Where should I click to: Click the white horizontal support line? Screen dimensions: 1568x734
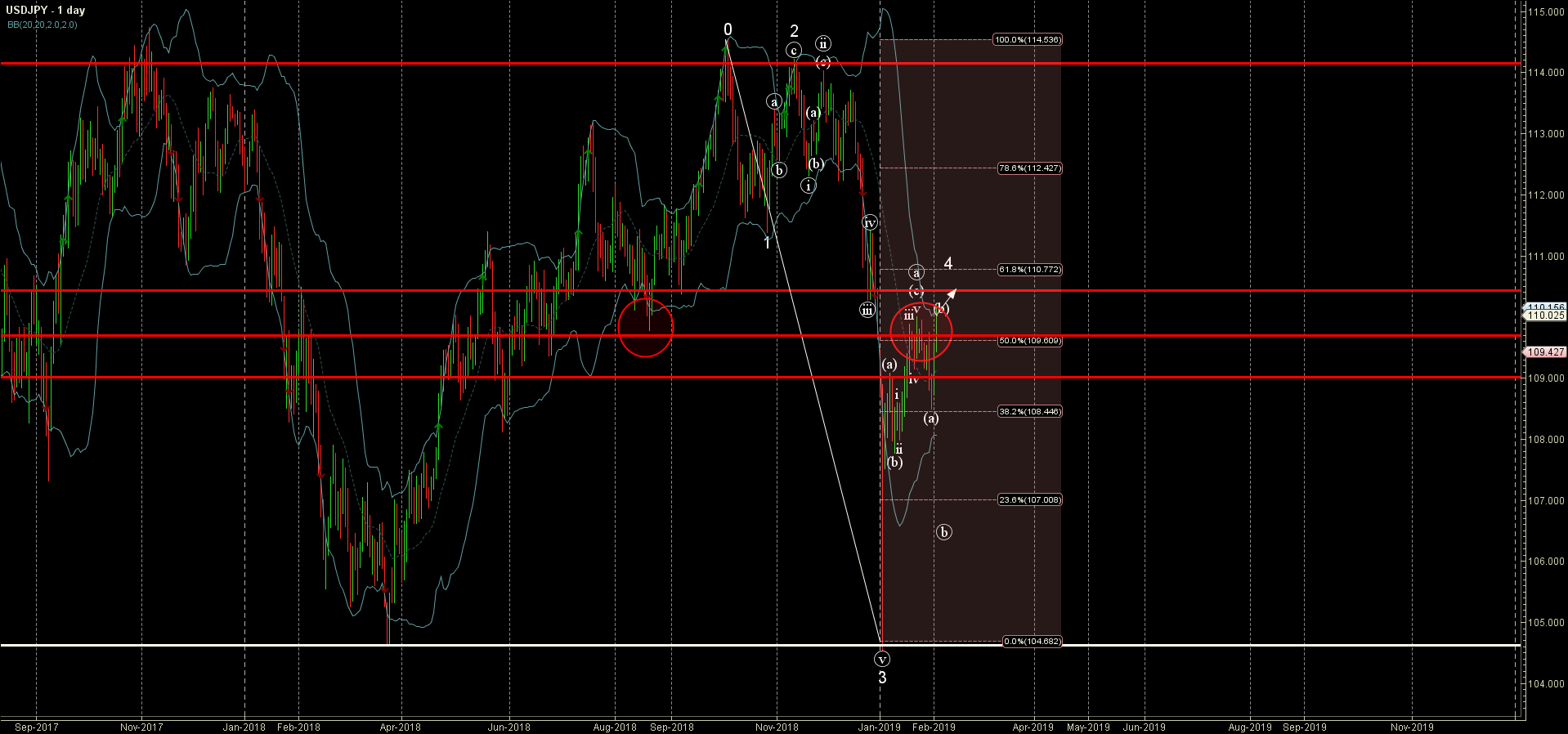coord(760,645)
